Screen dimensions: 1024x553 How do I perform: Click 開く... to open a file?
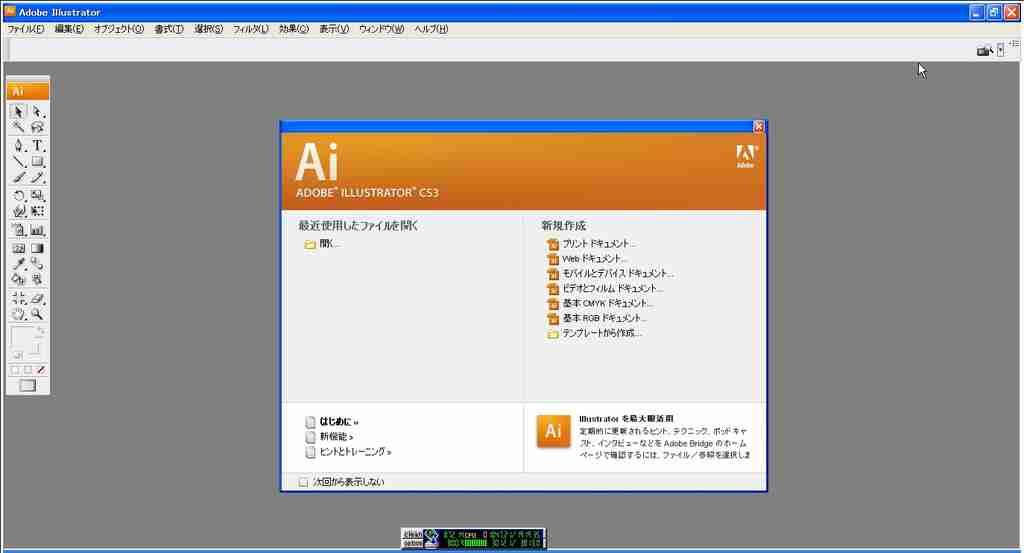[322, 244]
